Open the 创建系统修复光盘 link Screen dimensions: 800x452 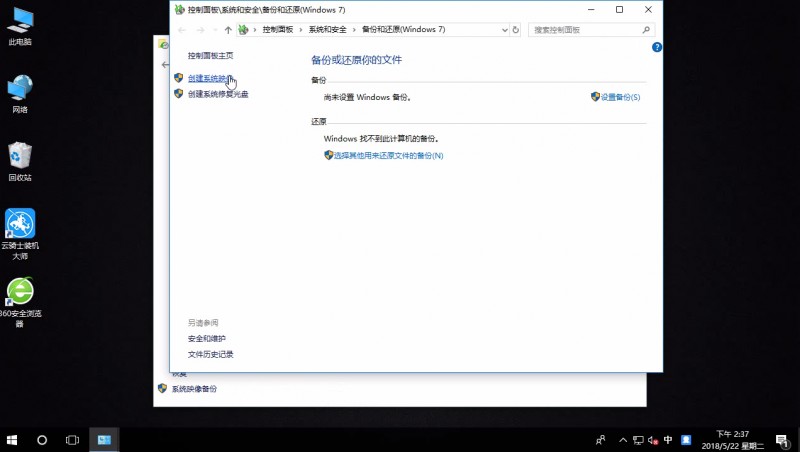(x=218, y=94)
